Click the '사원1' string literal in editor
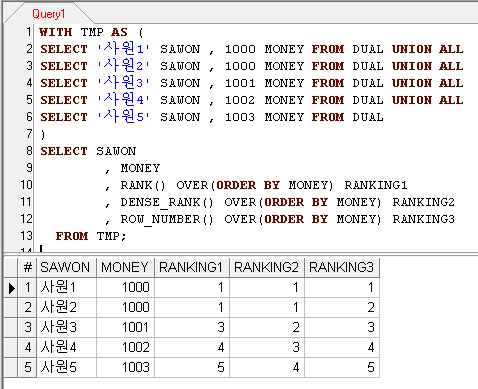The width and height of the screenshot is (478, 389). (123, 49)
